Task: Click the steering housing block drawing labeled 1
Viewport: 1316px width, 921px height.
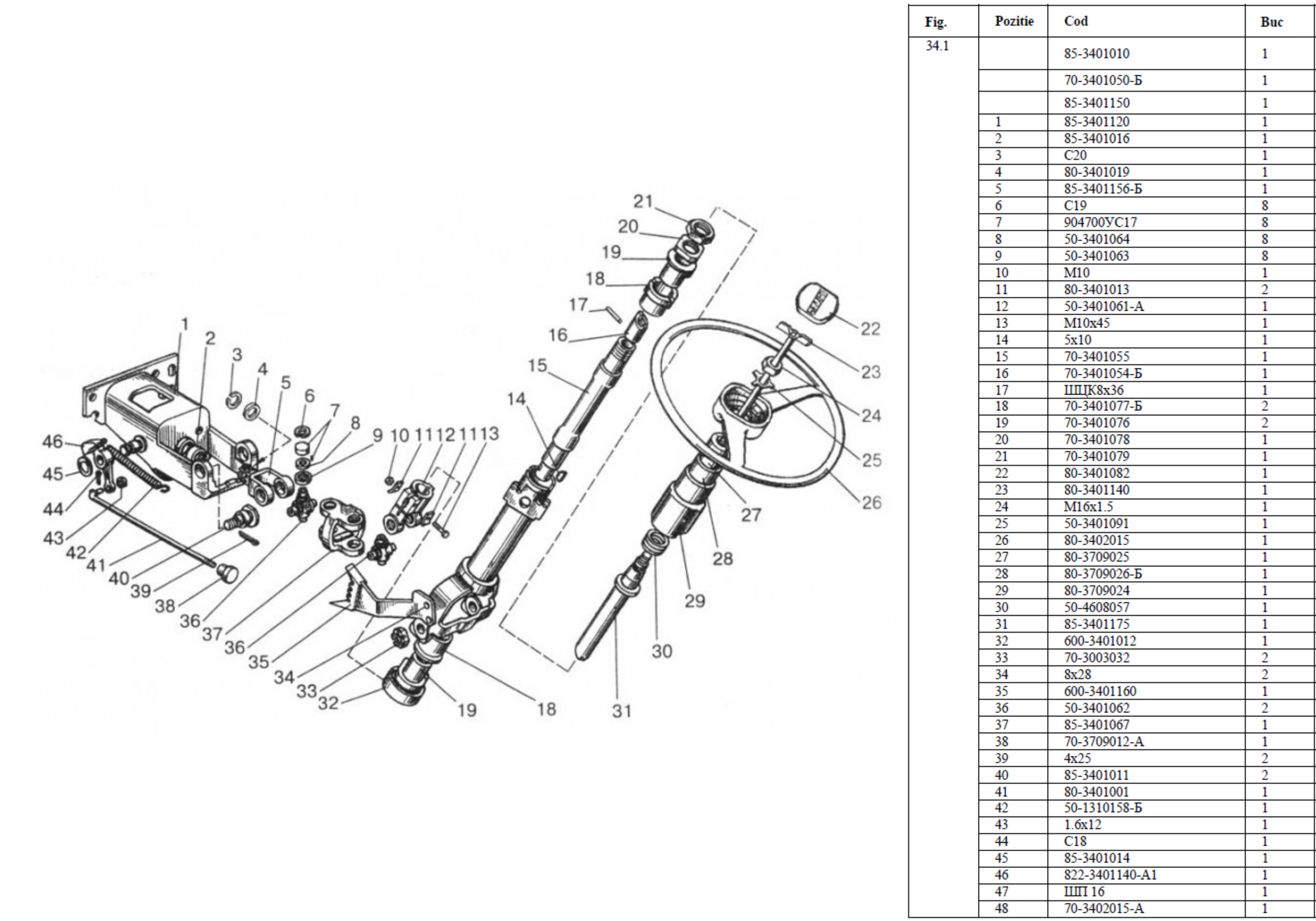Action: [152, 418]
